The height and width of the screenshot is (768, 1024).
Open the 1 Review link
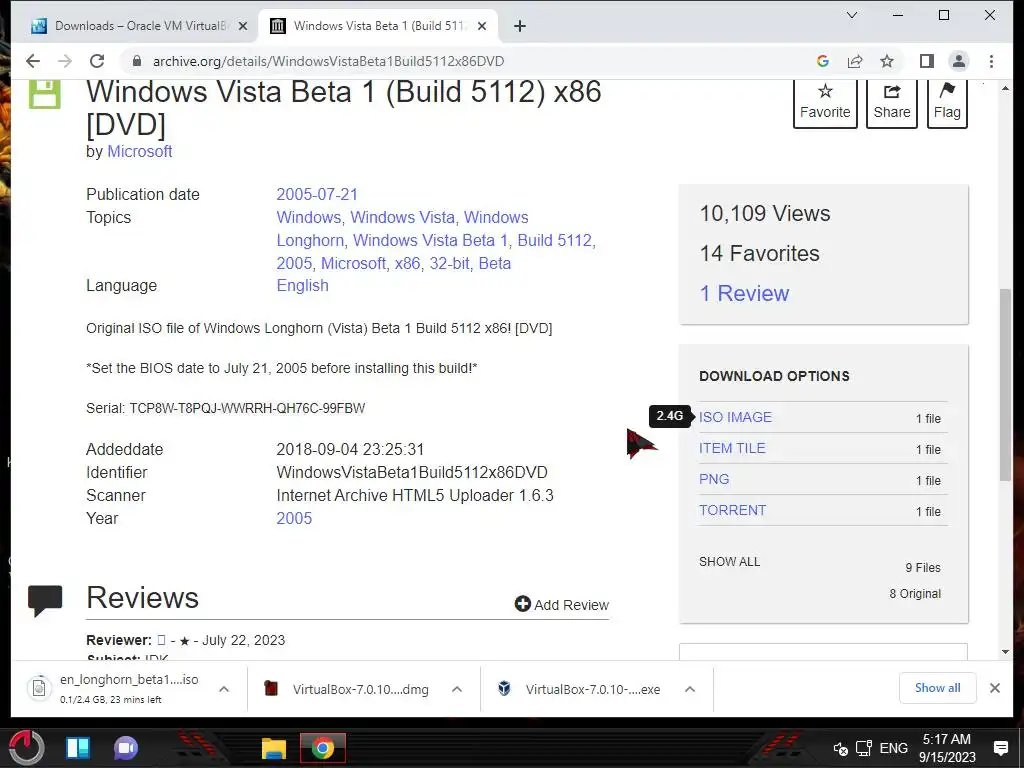(x=744, y=293)
